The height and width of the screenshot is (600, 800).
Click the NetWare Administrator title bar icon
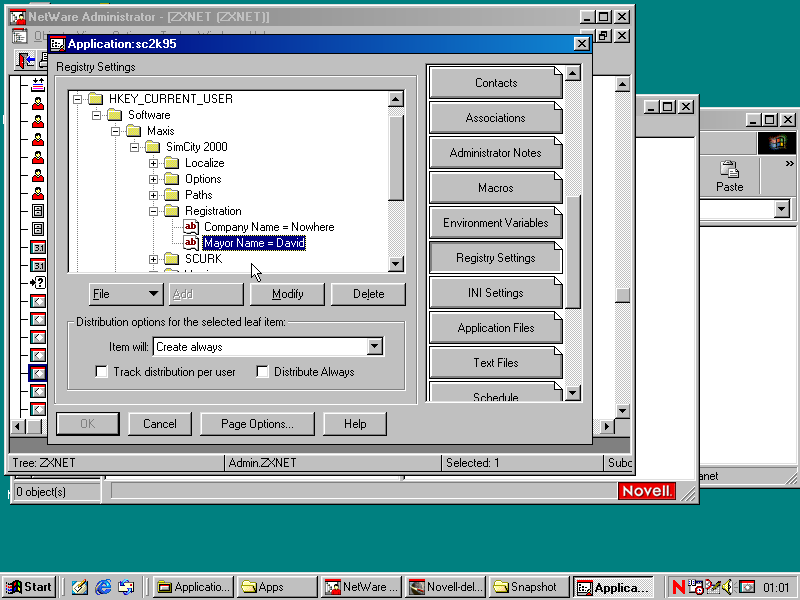coord(18,17)
